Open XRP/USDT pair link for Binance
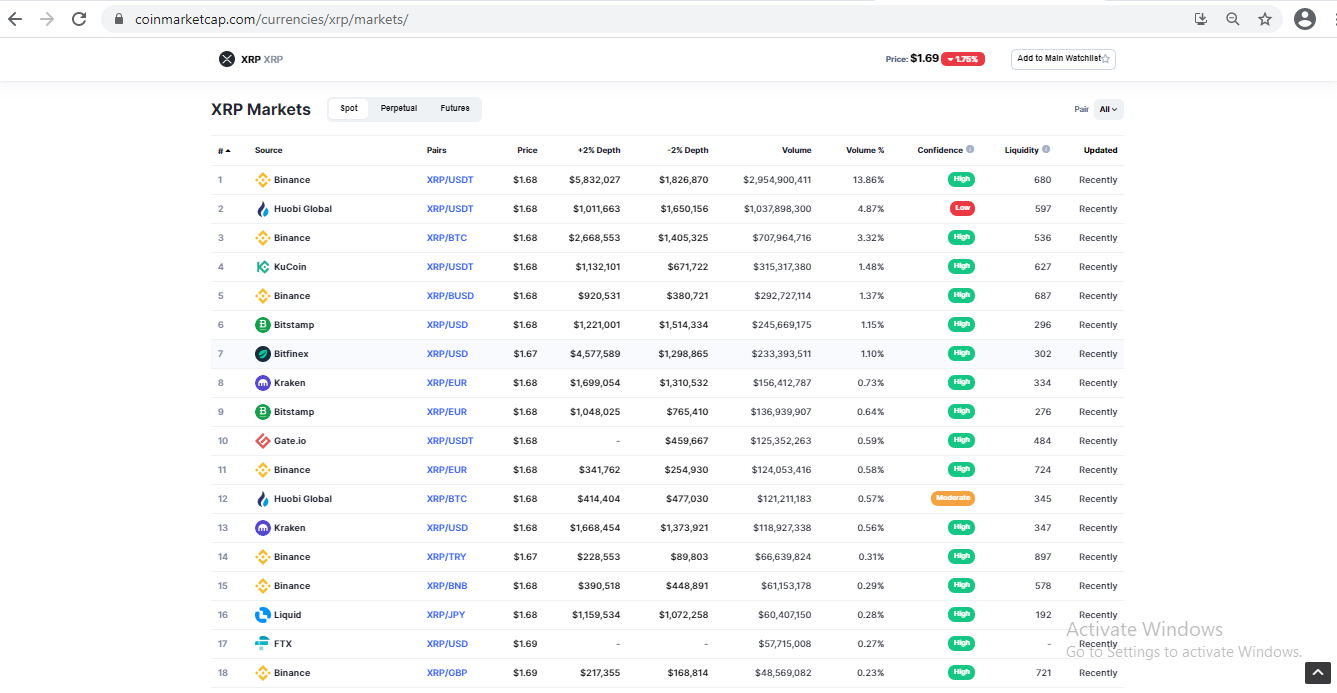Screen dimensions: 1337x693 pos(450,180)
